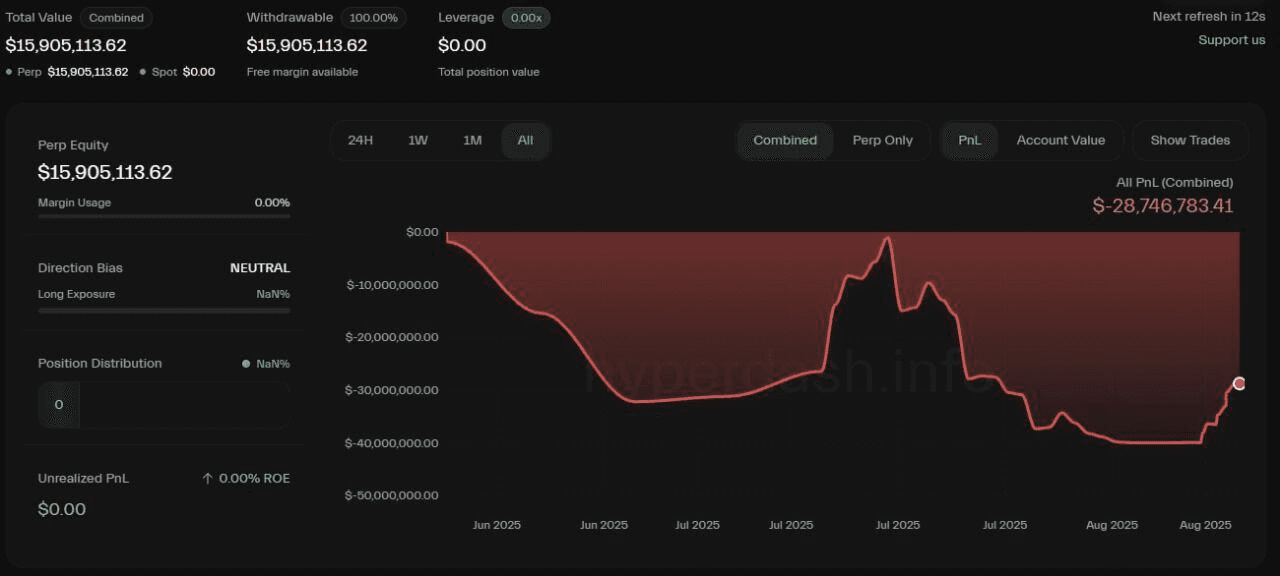
Task: Click the gray dot next to Spot
Action: coord(143,72)
